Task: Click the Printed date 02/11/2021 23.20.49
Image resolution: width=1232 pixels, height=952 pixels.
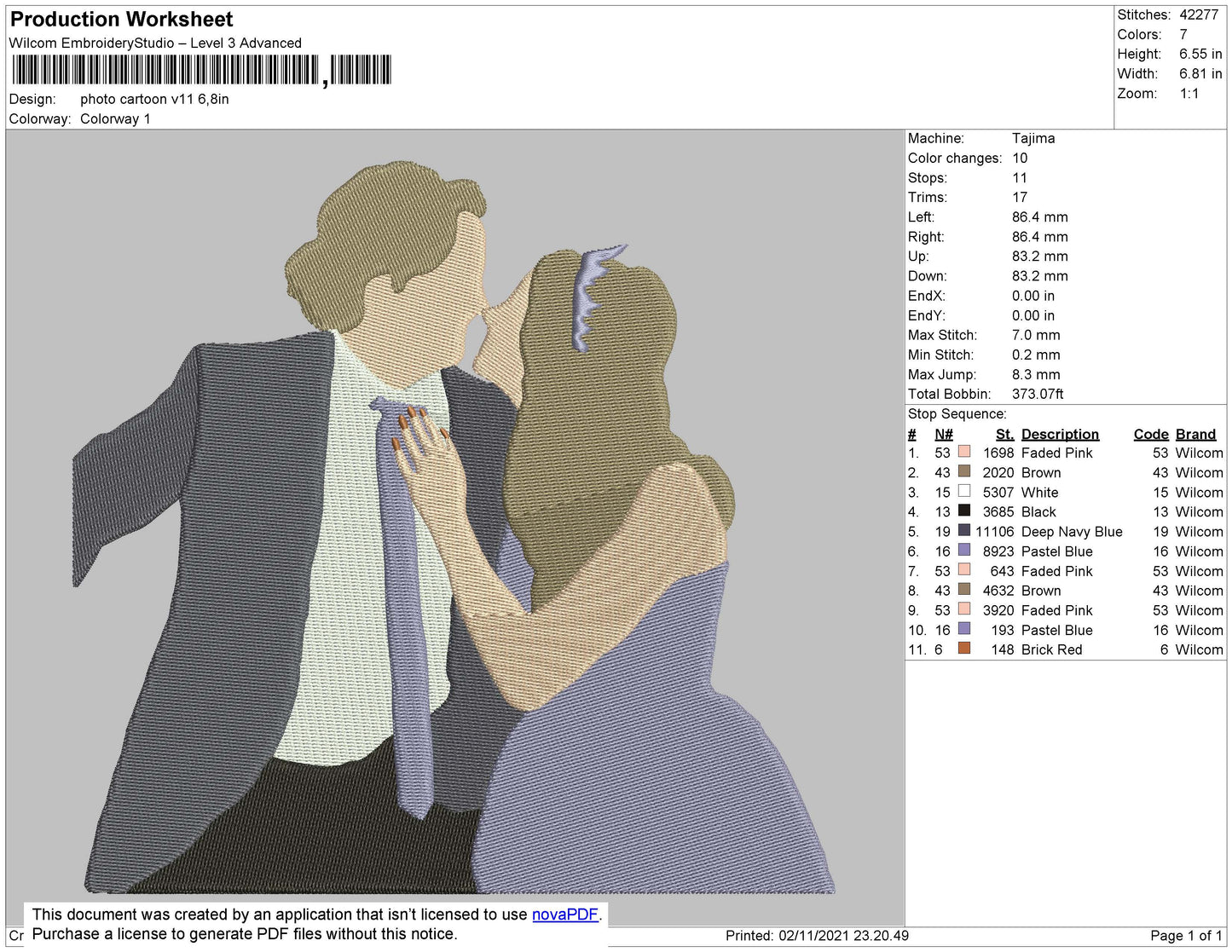Action: click(x=843, y=935)
